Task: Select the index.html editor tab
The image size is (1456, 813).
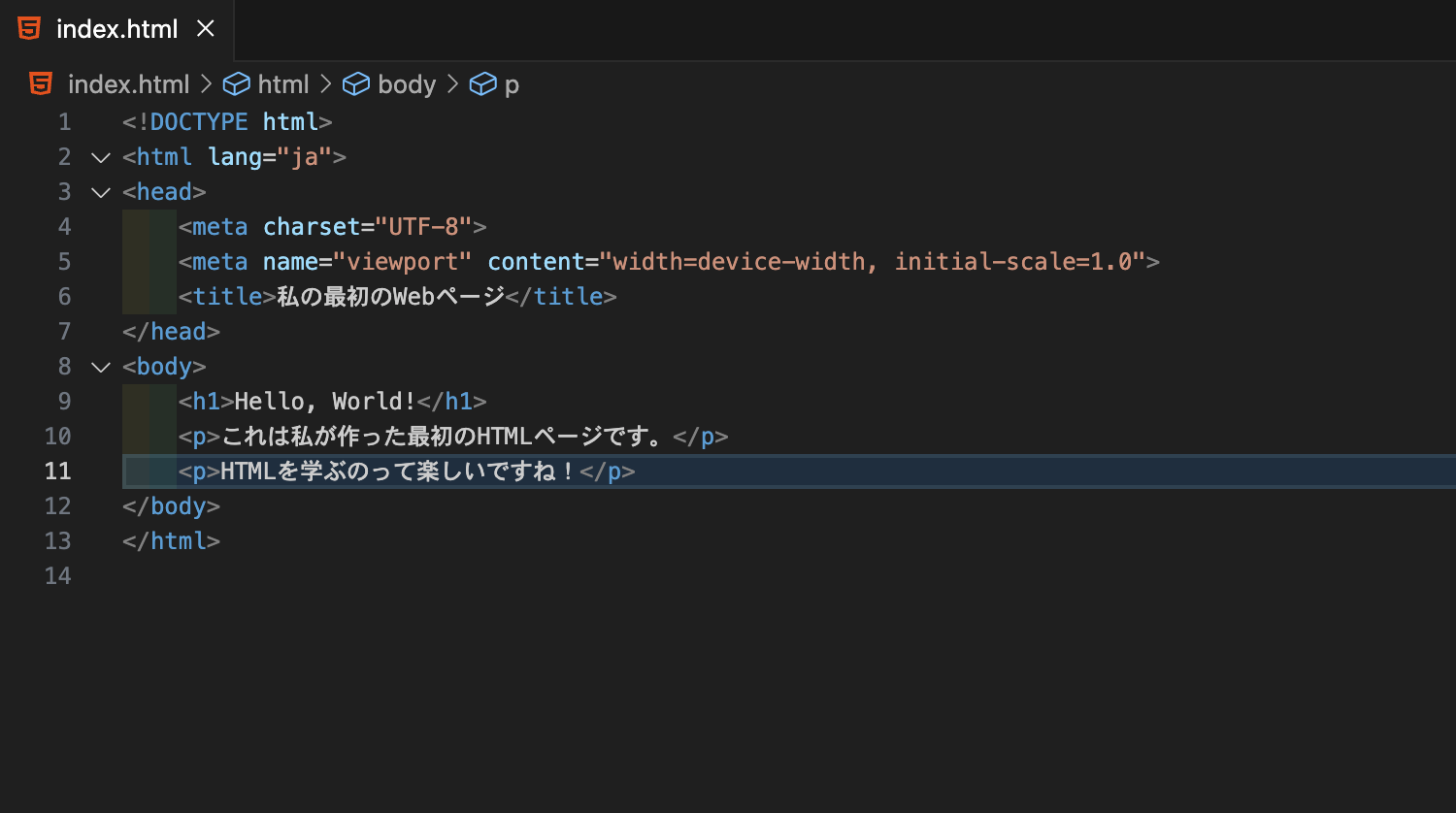Action: pyautogui.click(x=116, y=29)
